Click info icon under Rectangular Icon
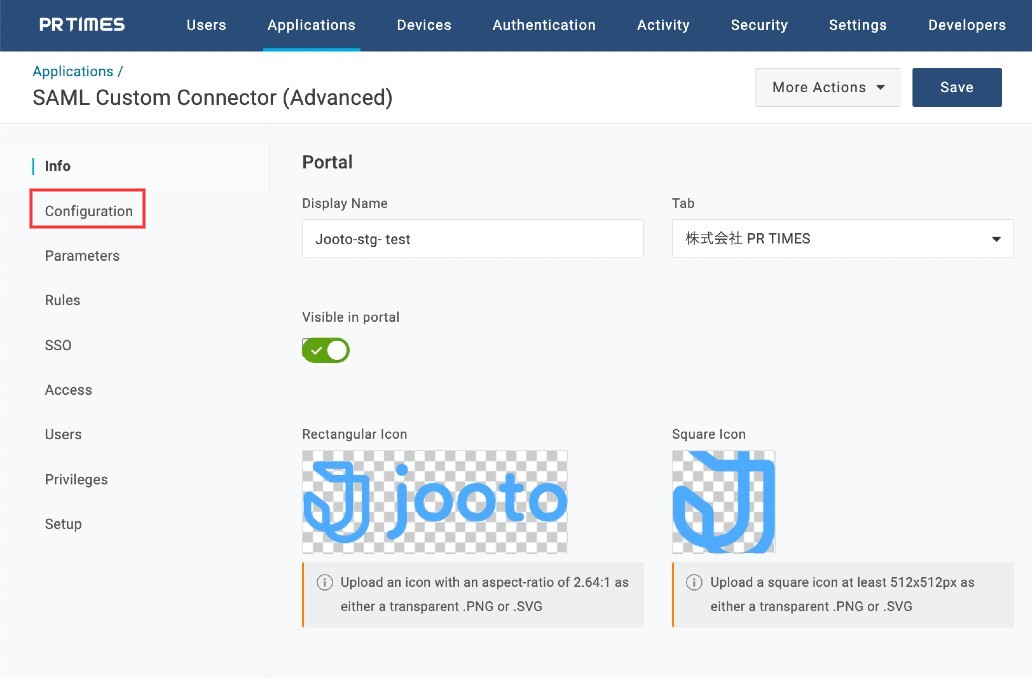Image resolution: width=1032 pixels, height=679 pixels. coord(324,582)
